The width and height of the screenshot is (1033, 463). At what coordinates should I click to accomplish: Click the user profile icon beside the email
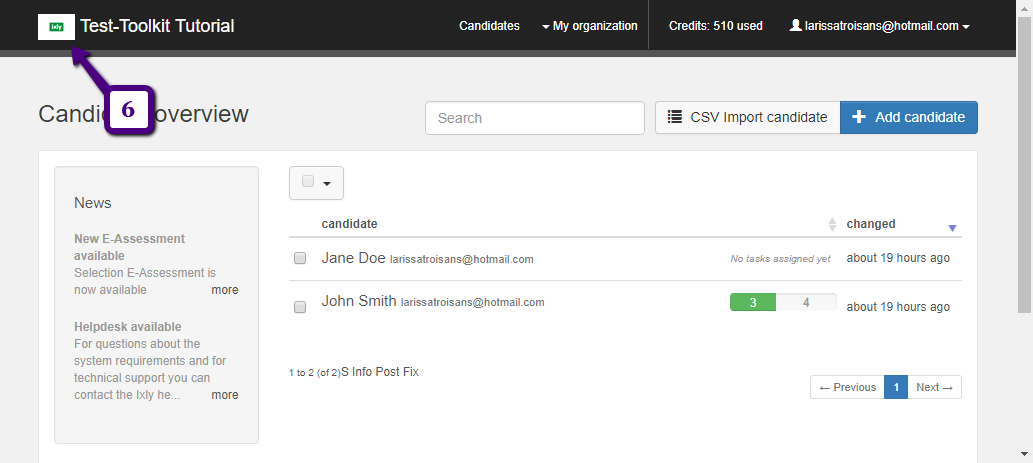pos(796,25)
